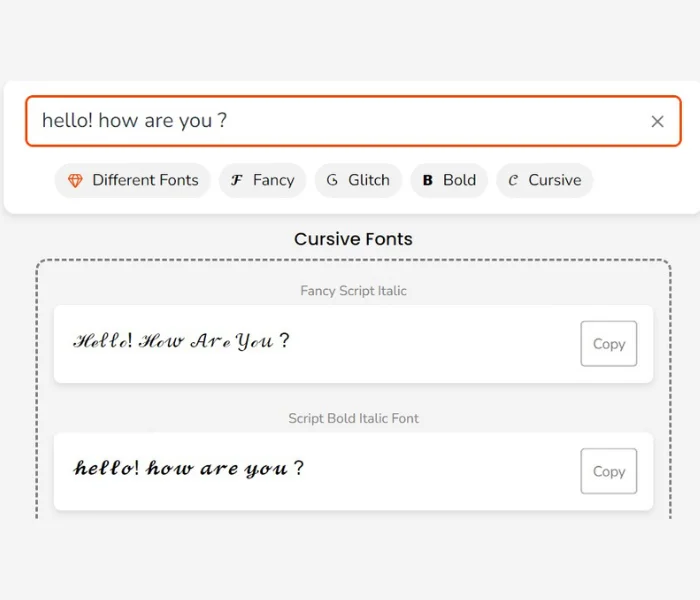Choose the Bold font category label

(x=459, y=180)
